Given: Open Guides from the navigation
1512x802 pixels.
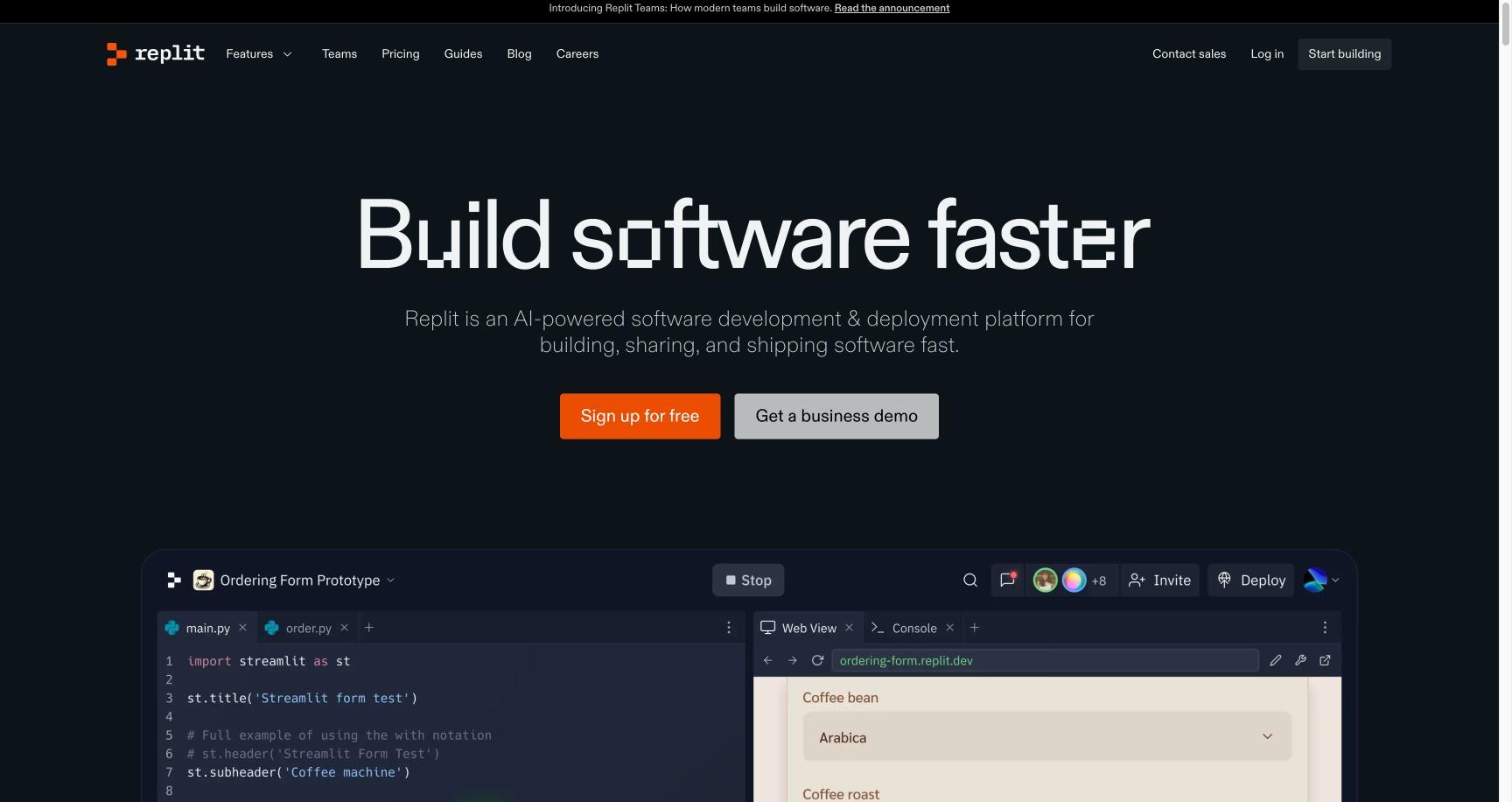Looking at the screenshot, I should pos(463,53).
